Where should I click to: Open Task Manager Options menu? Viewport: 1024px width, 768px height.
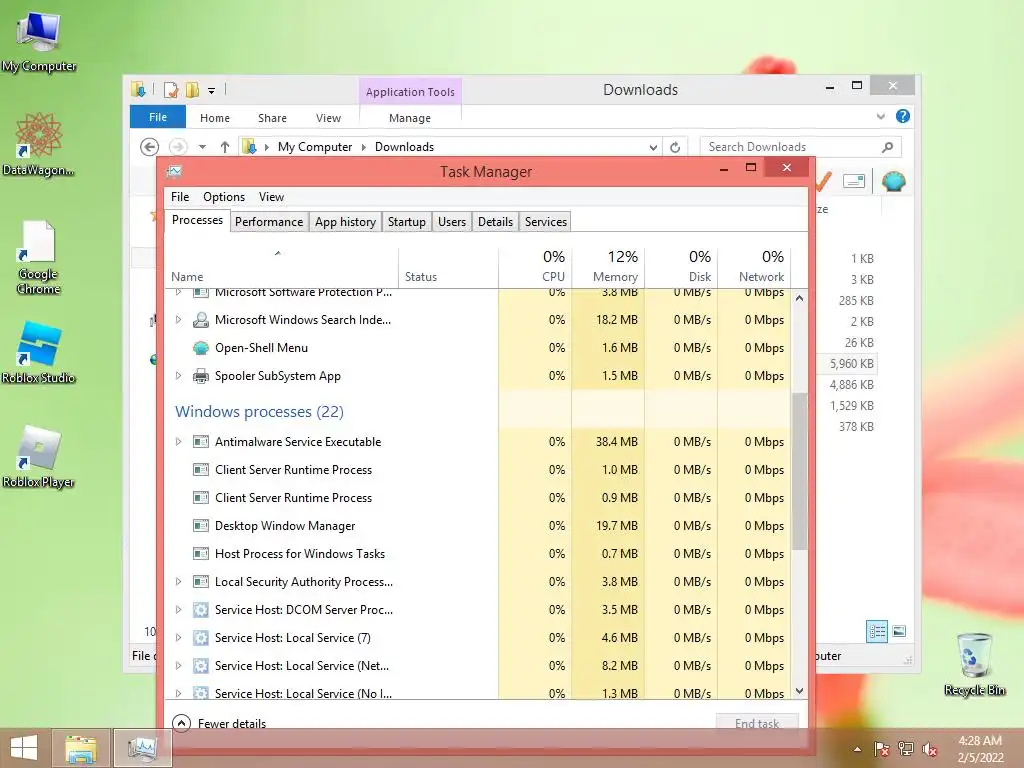point(223,197)
